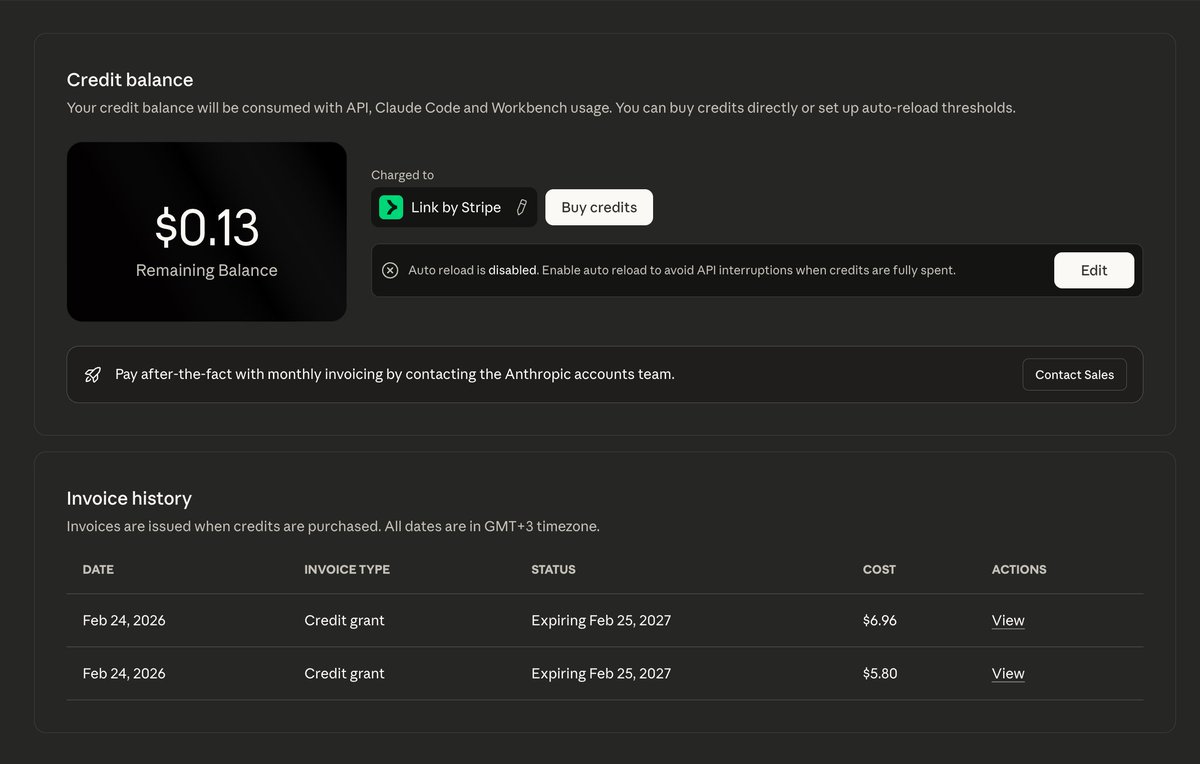Click the Auto reload is disabled message

click(682, 270)
